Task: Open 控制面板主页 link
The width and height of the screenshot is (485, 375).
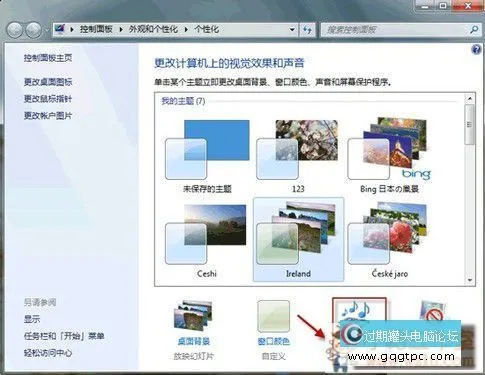Action: [48, 58]
